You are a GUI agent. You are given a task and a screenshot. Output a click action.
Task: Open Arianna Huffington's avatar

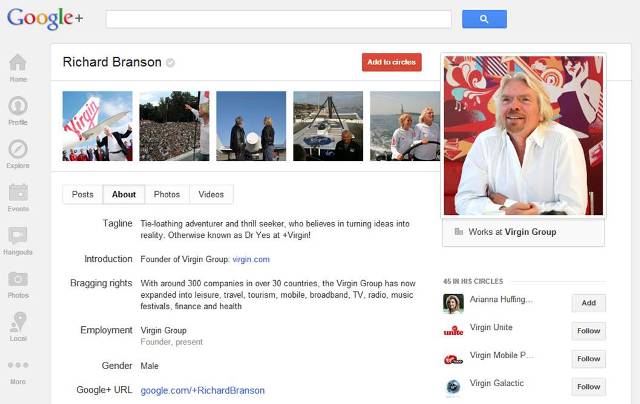pyautogui.click(x=453, y=303)
